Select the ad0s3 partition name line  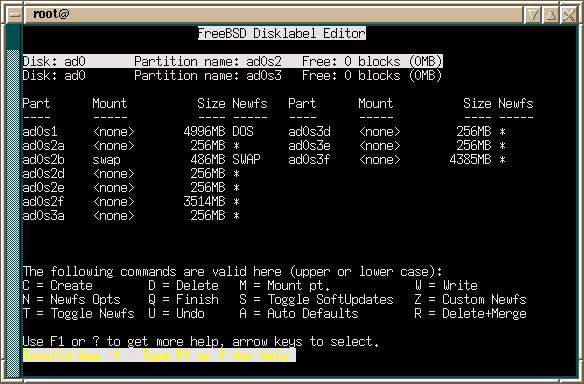point(232,76)
